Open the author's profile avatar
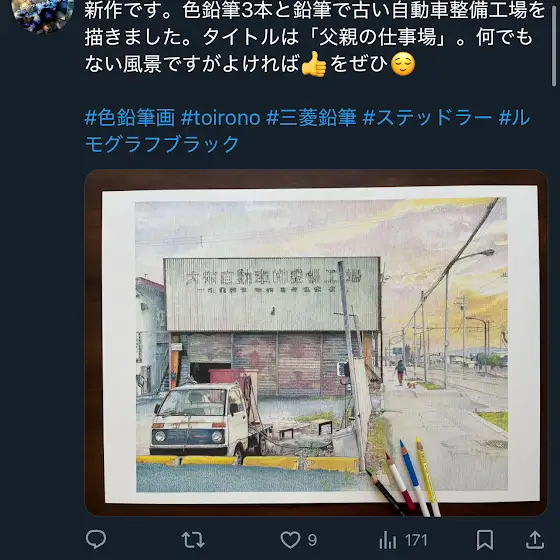This screenshot has height=560, width=560. click(x=43, y=12)
